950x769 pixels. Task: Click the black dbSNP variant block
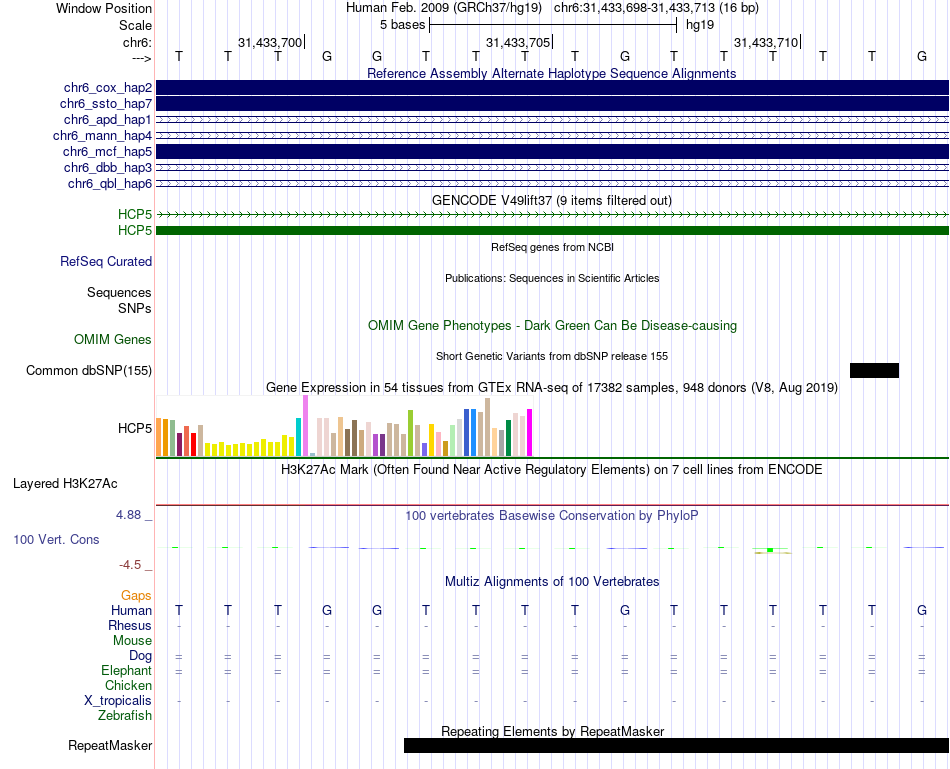tap(874, 370)
